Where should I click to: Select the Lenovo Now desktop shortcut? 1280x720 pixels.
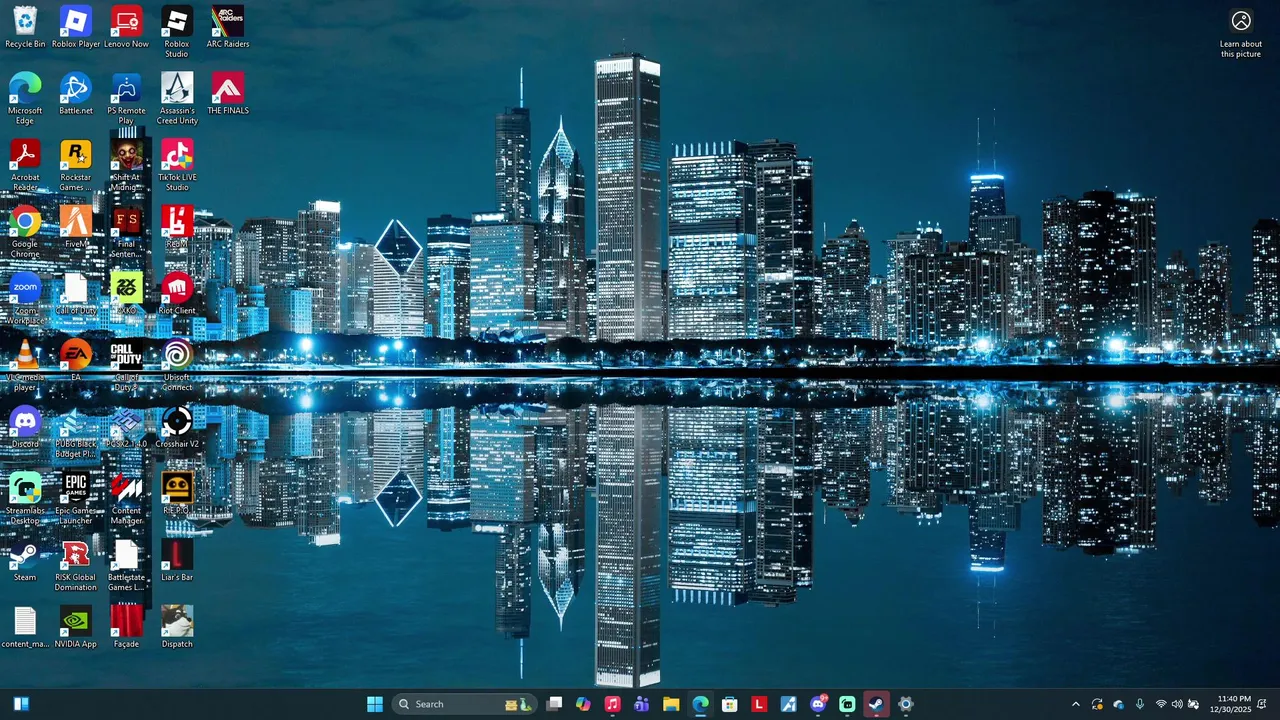point(126,27)
